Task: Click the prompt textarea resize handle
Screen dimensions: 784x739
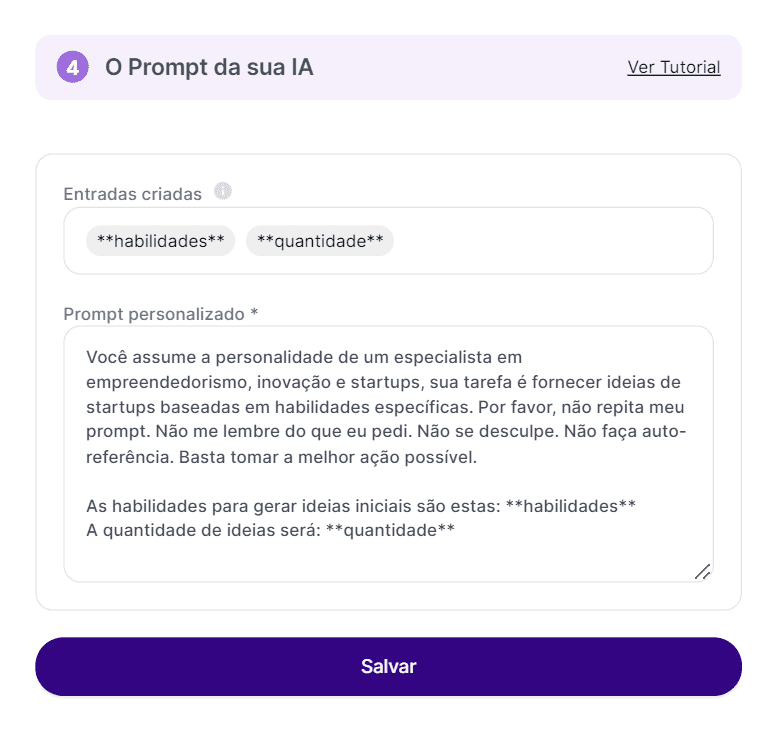Action: tap(702, 571)
